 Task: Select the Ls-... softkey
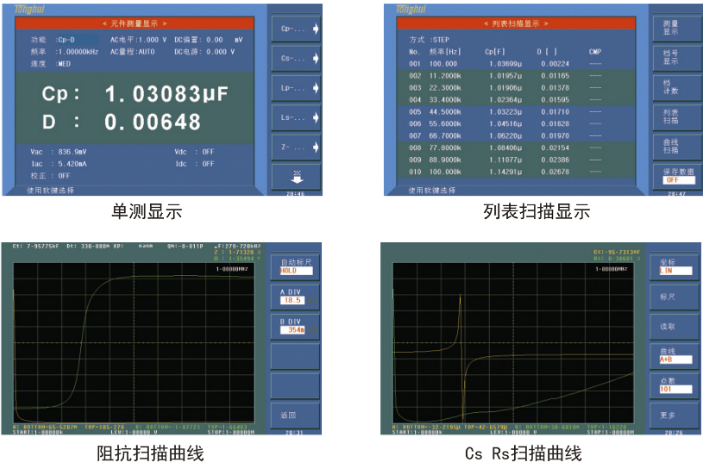pos(295,118)
